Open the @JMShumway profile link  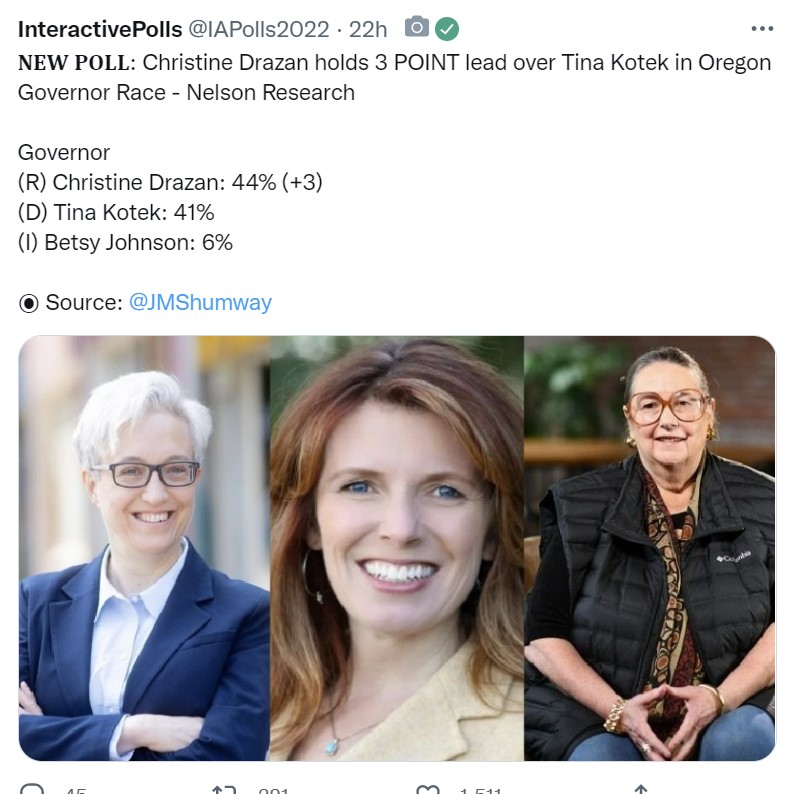200,302
